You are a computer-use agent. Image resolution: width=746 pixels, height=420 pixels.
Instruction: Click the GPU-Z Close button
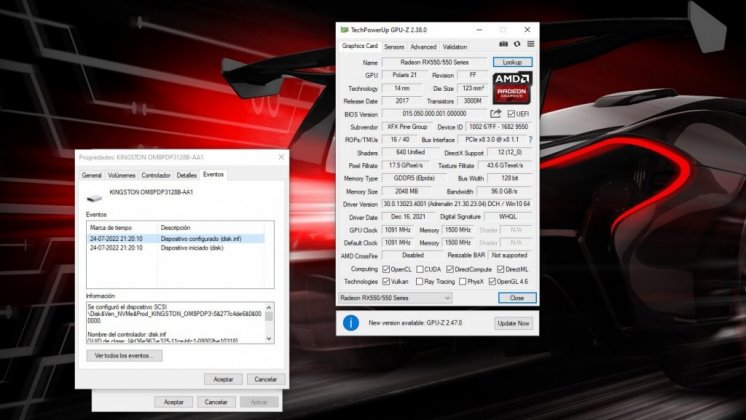point(517,298)
